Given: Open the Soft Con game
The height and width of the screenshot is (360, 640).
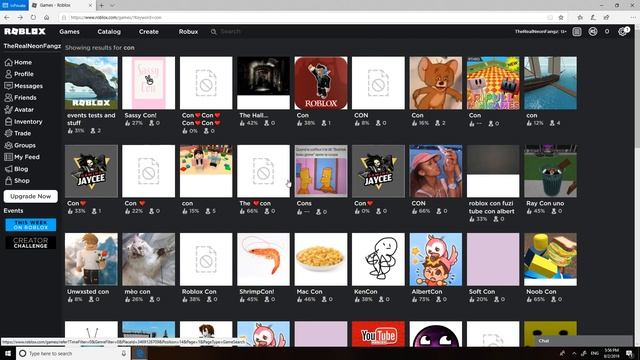Looking at the screenshot, I should click(x=493, y=260).
